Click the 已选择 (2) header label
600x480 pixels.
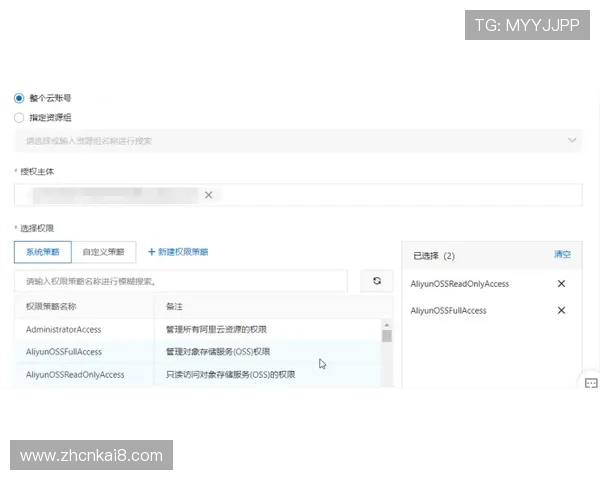coord(434,256)
